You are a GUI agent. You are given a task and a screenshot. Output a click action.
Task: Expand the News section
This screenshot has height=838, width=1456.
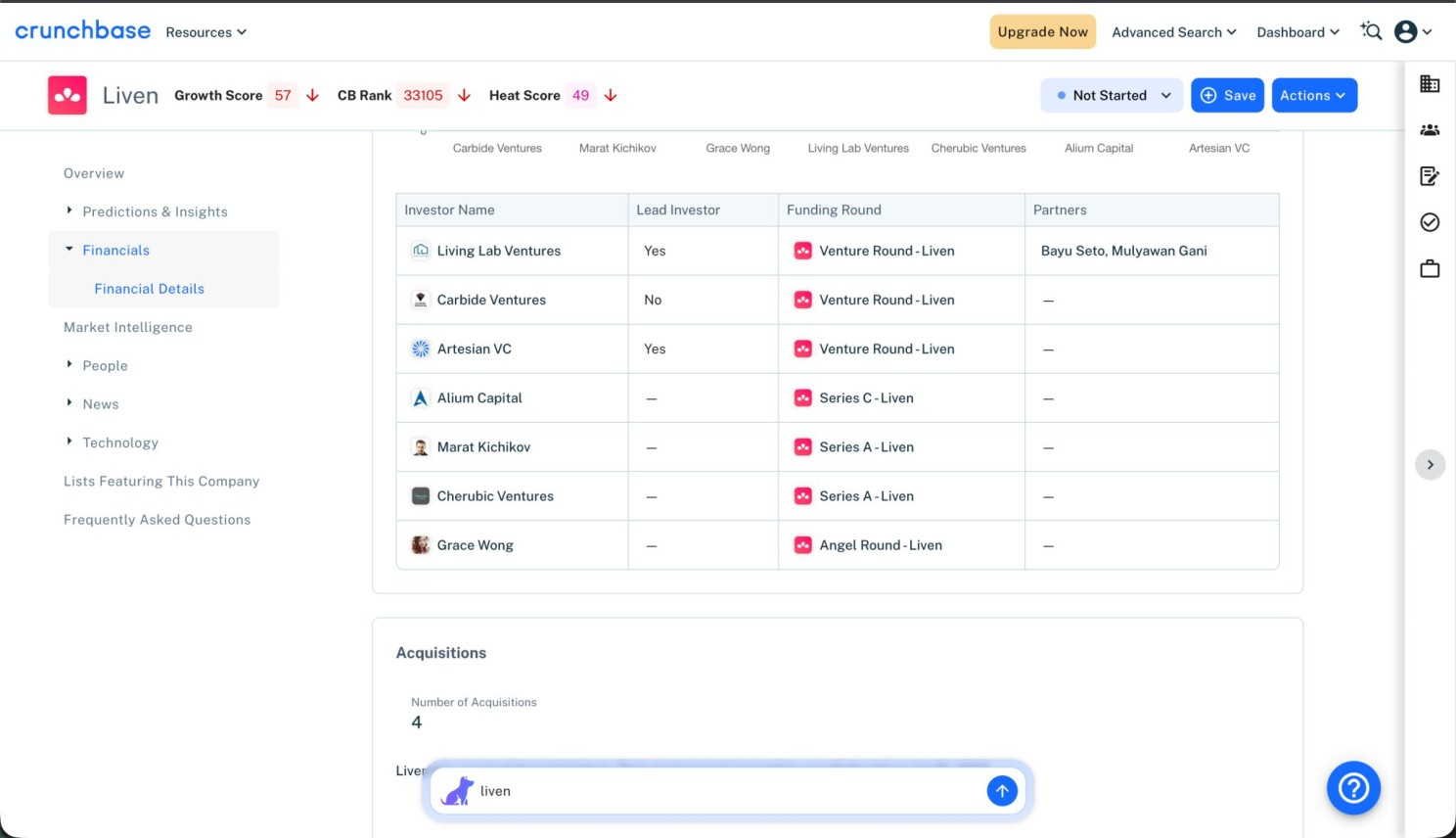click(69, 402)
